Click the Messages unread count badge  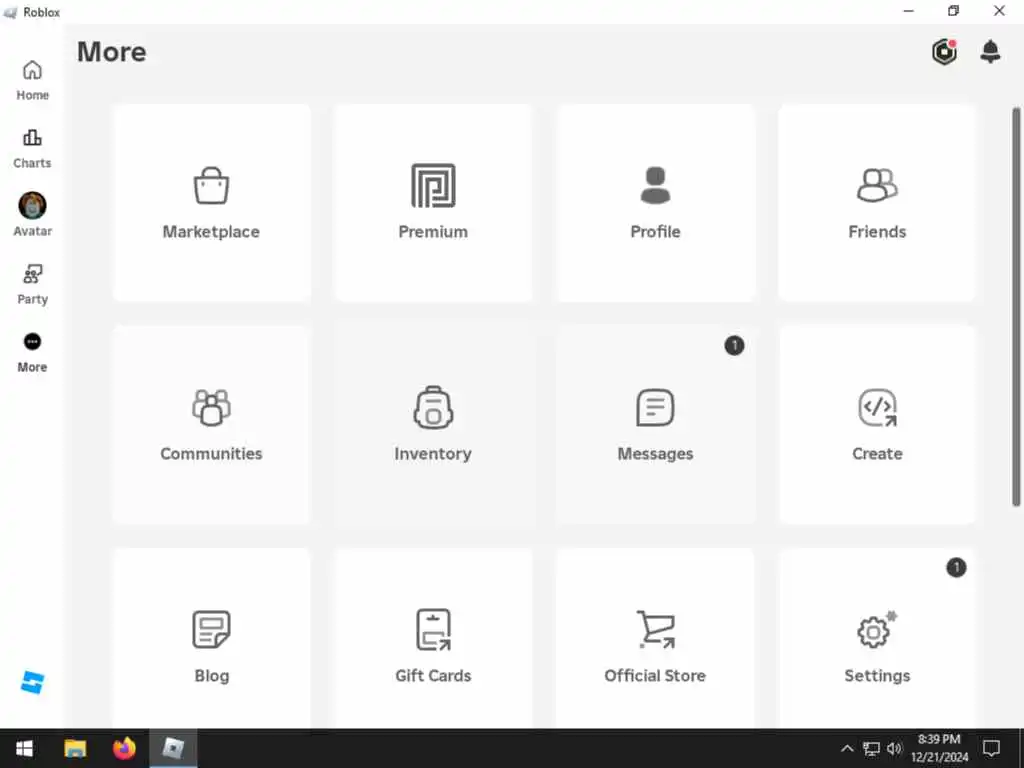(x=734, y=345)
